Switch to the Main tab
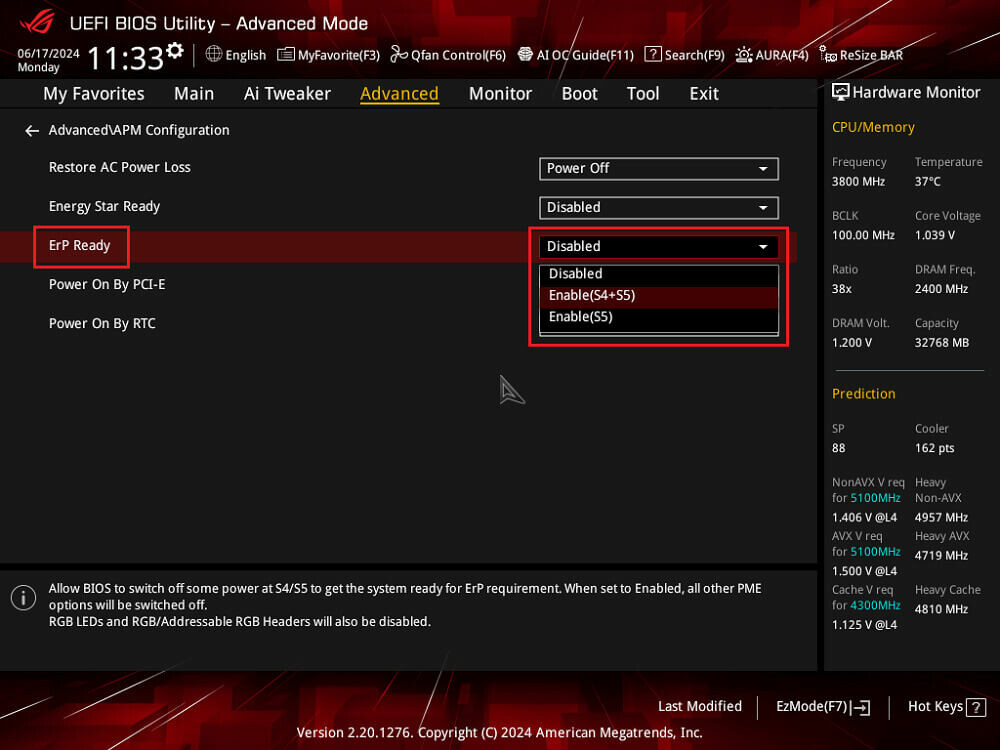The image size is (1000, 750). point(194,94)
